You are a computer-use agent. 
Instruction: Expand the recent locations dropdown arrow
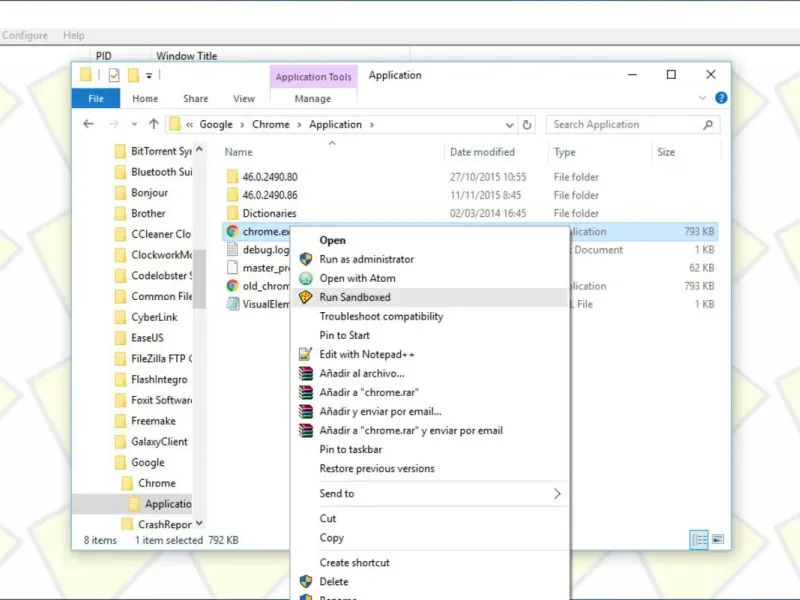coord(134,124)
